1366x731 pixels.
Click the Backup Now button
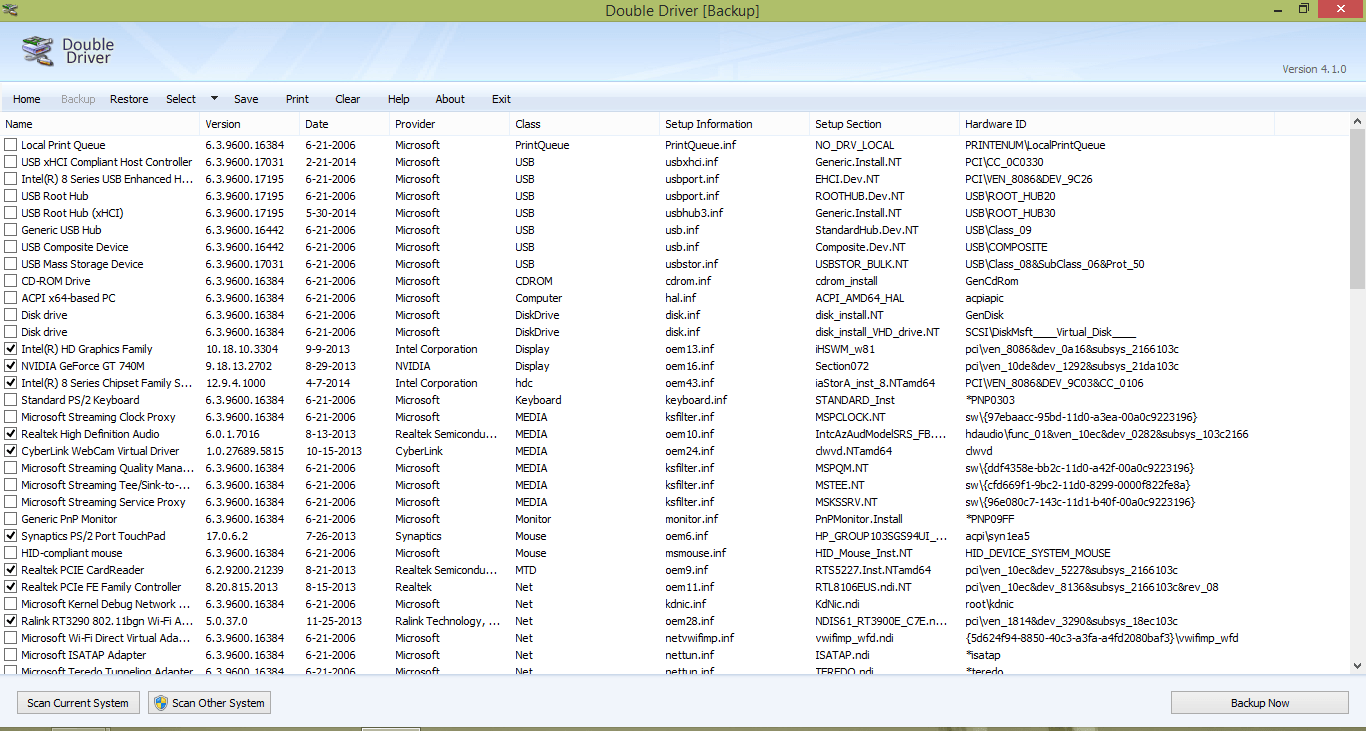coord(1259,703)
